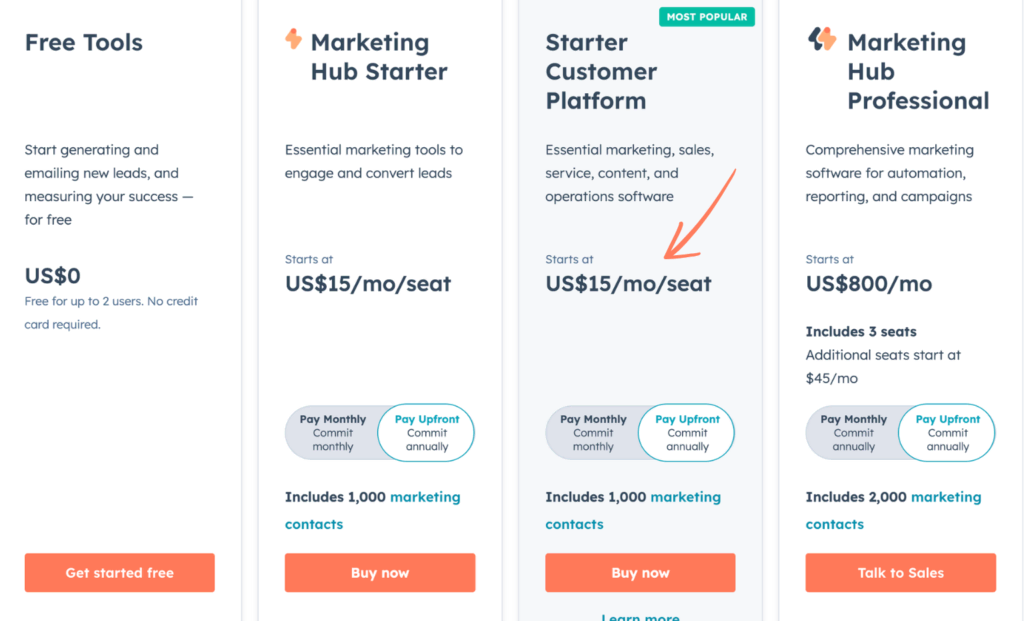The image size is (1024, 621).
Task: Click the Free Tools plan heading
Action: (84, 43)
